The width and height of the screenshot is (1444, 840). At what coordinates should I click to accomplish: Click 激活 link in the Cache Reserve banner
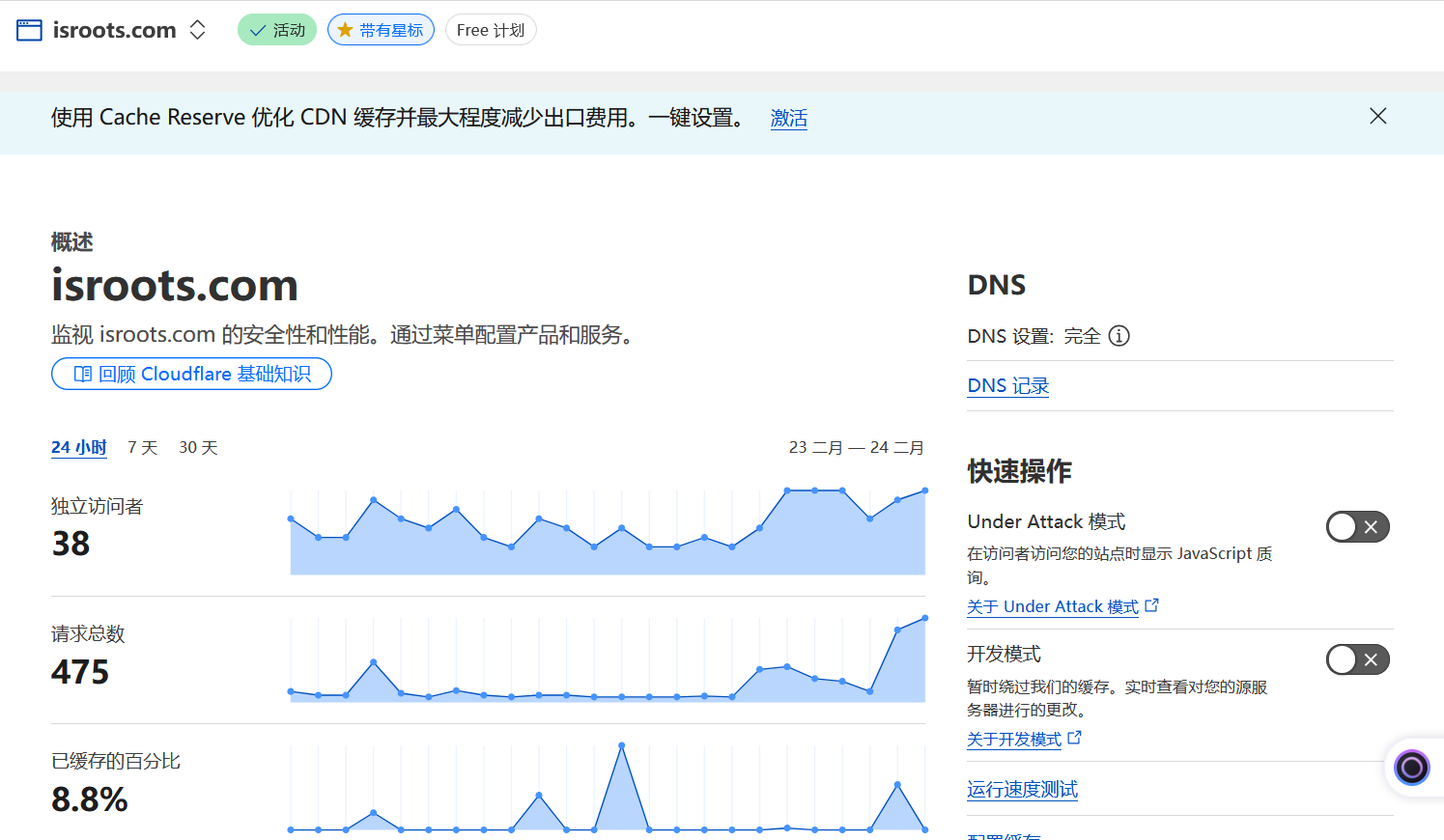coord(789,118)
